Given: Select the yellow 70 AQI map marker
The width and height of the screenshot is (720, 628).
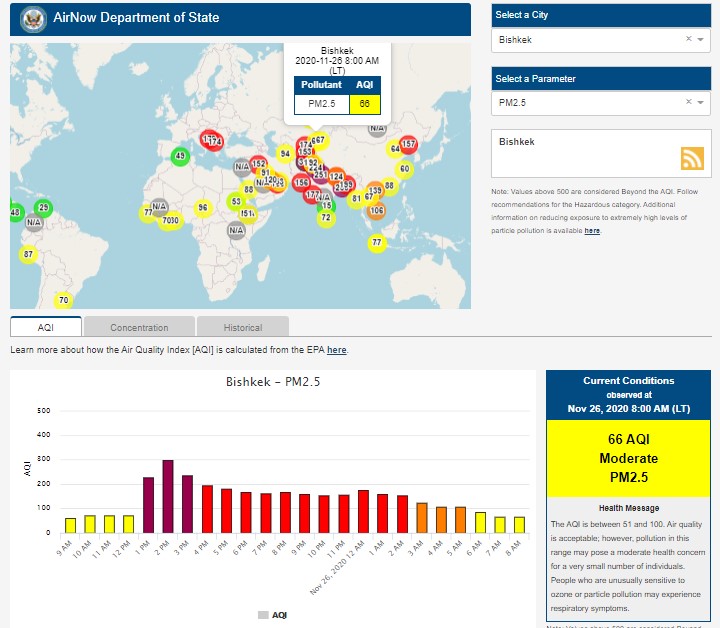Looking at the screenshot, I should (63, 300).
